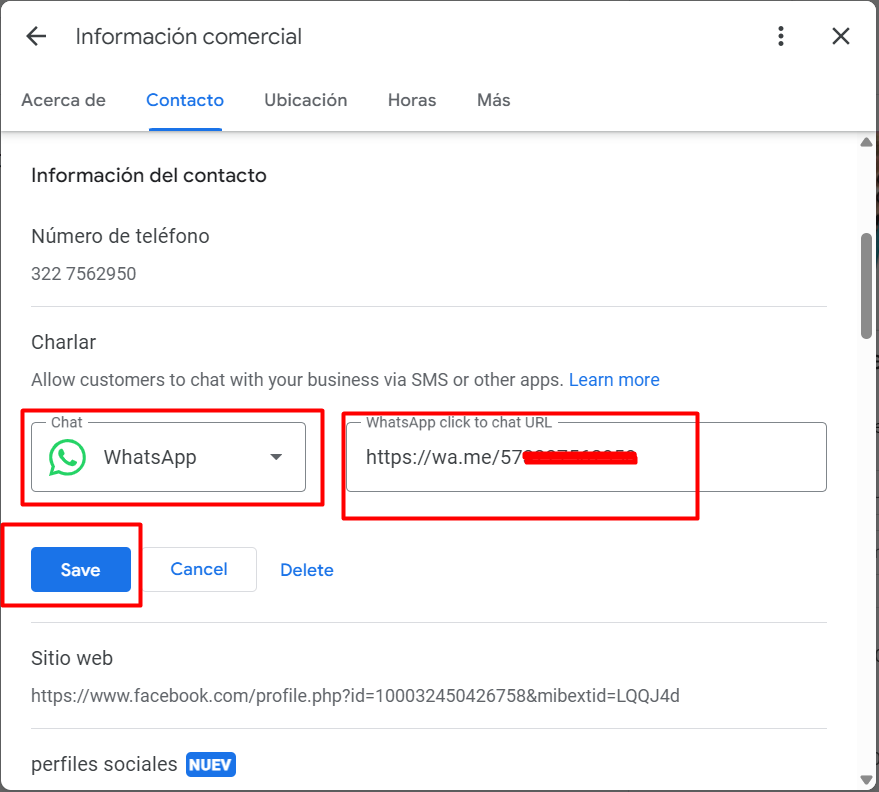This screenshot has width=879, height=792.
Task: Open the Ubicación tab
Action: pyautogui.click(x=305, y=100)
